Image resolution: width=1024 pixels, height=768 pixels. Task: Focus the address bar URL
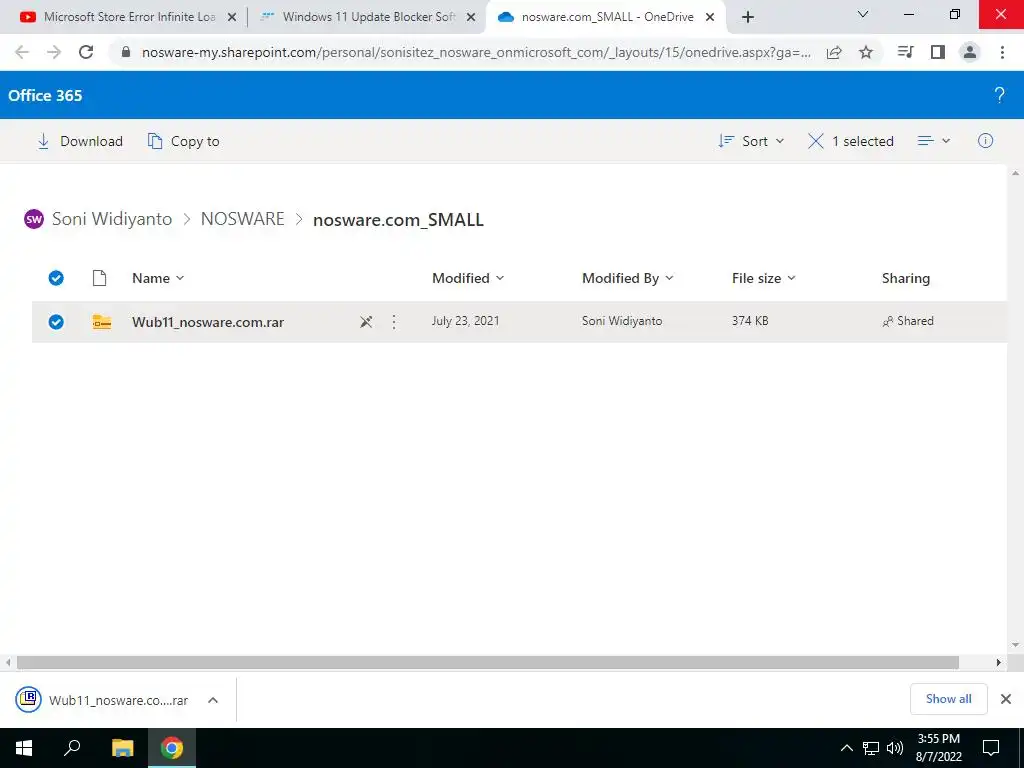pyautogui.click(x=476, y=52)
